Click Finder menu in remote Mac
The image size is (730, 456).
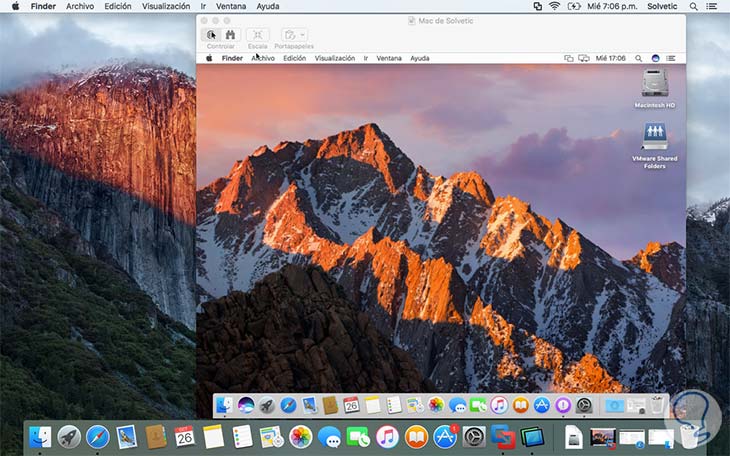(232, 58)
